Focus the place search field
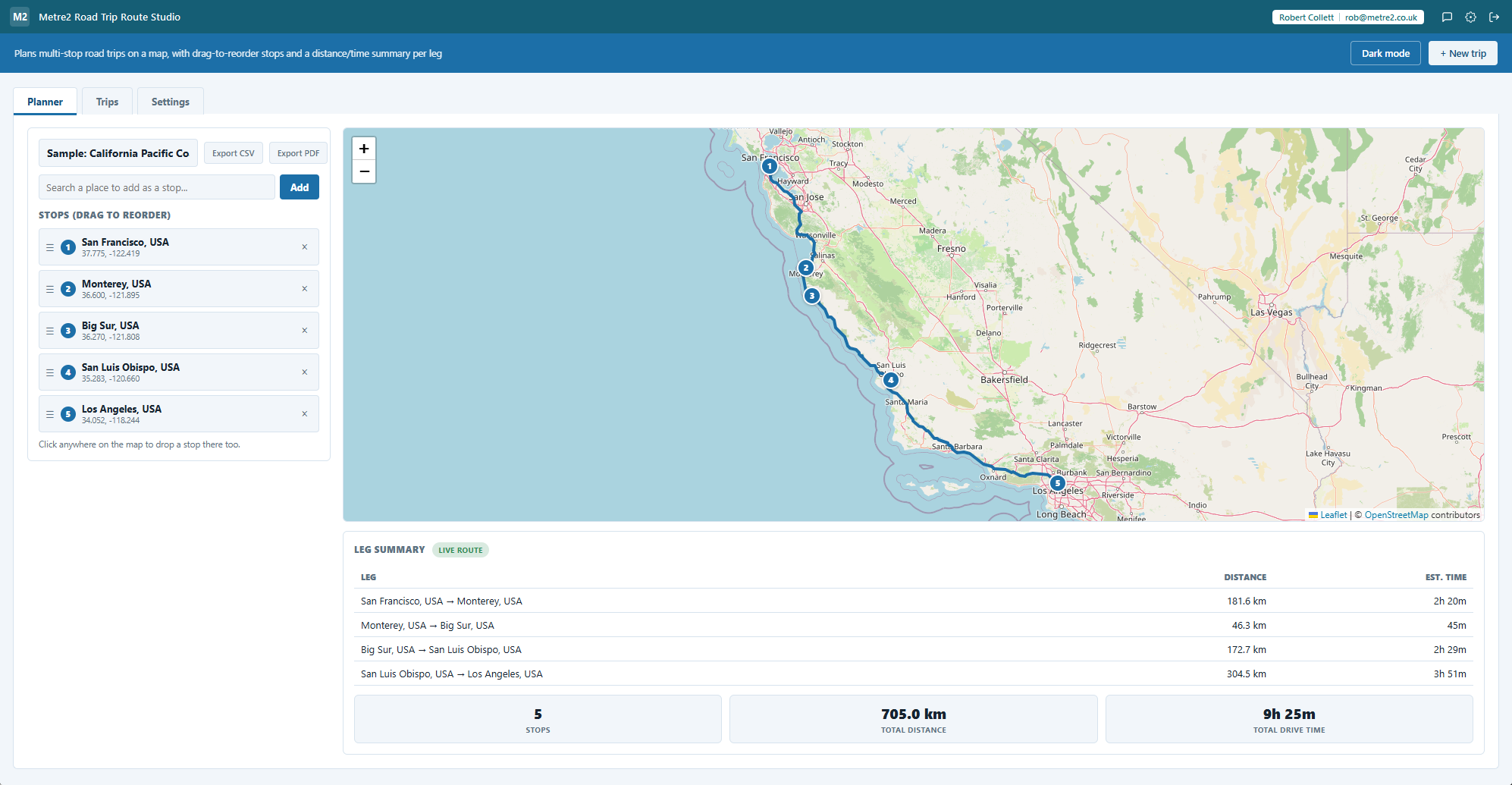The width and height of the screenshot is (1512, 785). pos(157,187)
